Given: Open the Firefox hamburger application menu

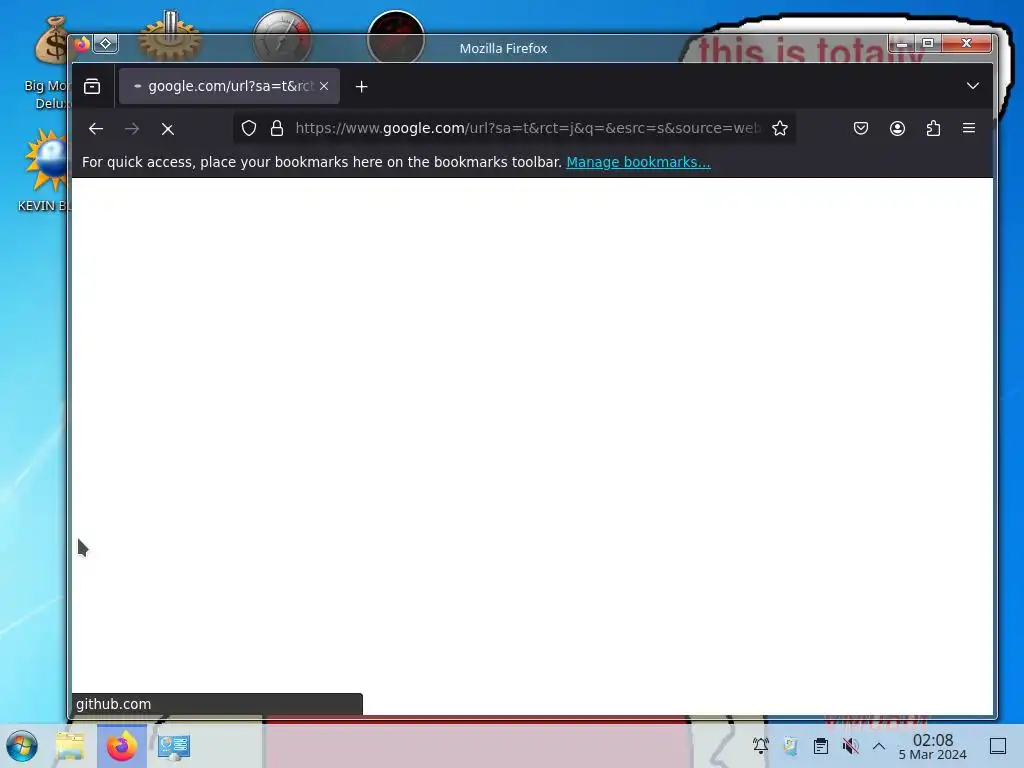Looking at the screenshot, I should click(x=969, y=128).
